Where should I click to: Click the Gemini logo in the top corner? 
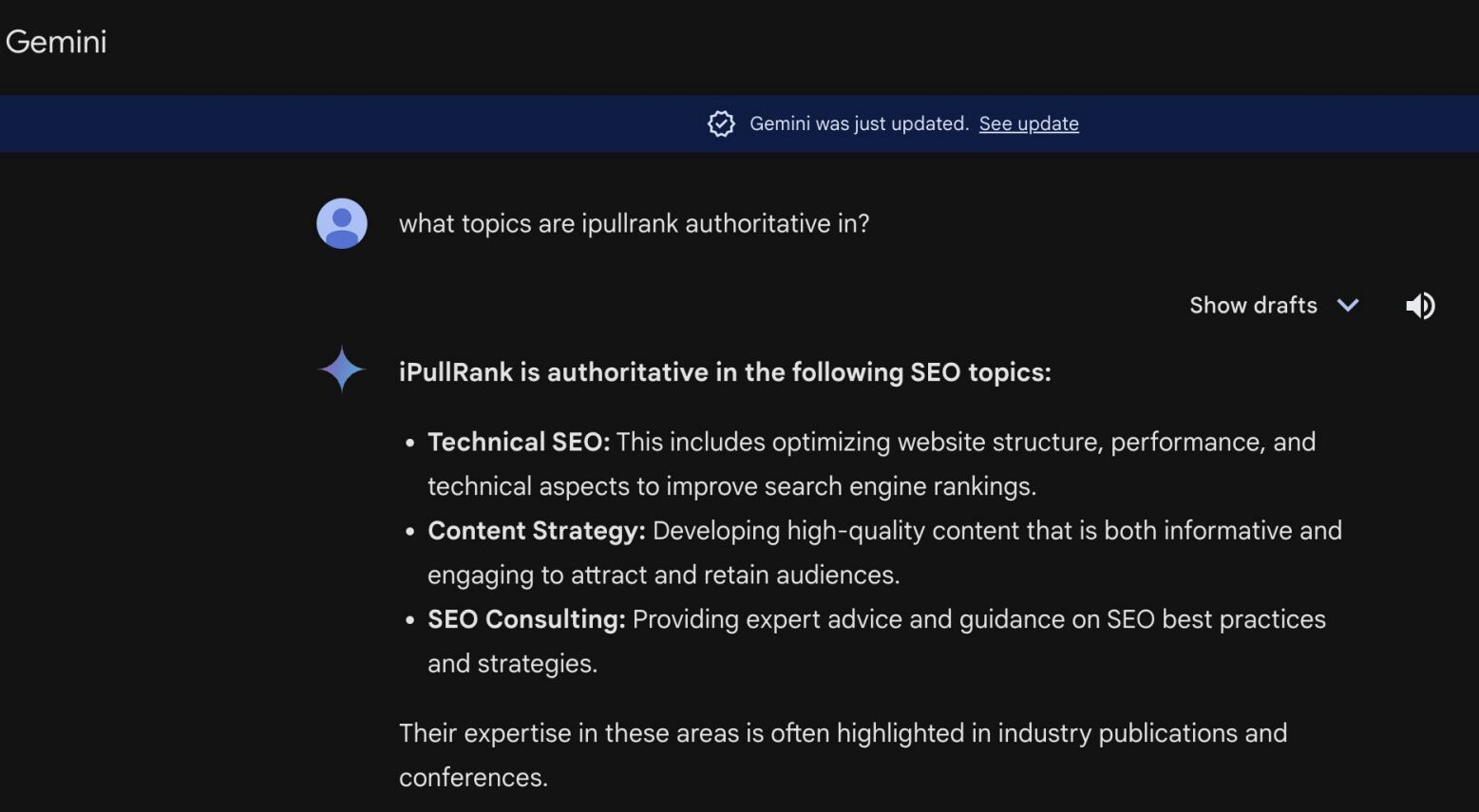(56, 41)
